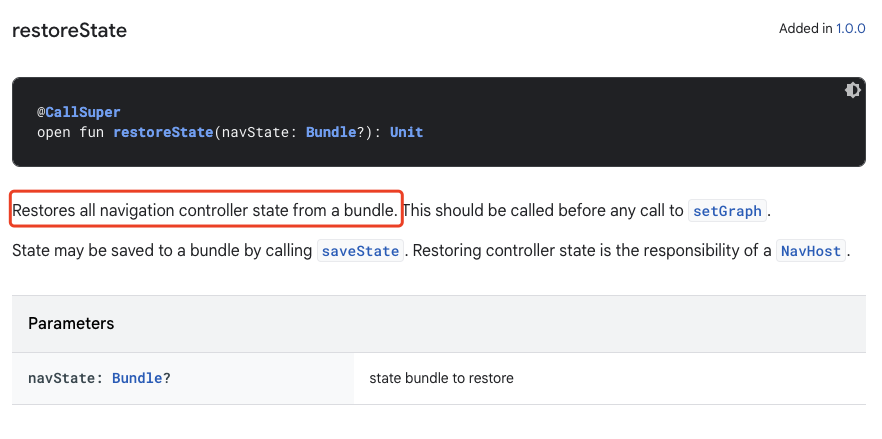Click 'navState:' argument inside the code signature
Image resolution: width=882 pixels, height=439 pixels.
[259, 133]
